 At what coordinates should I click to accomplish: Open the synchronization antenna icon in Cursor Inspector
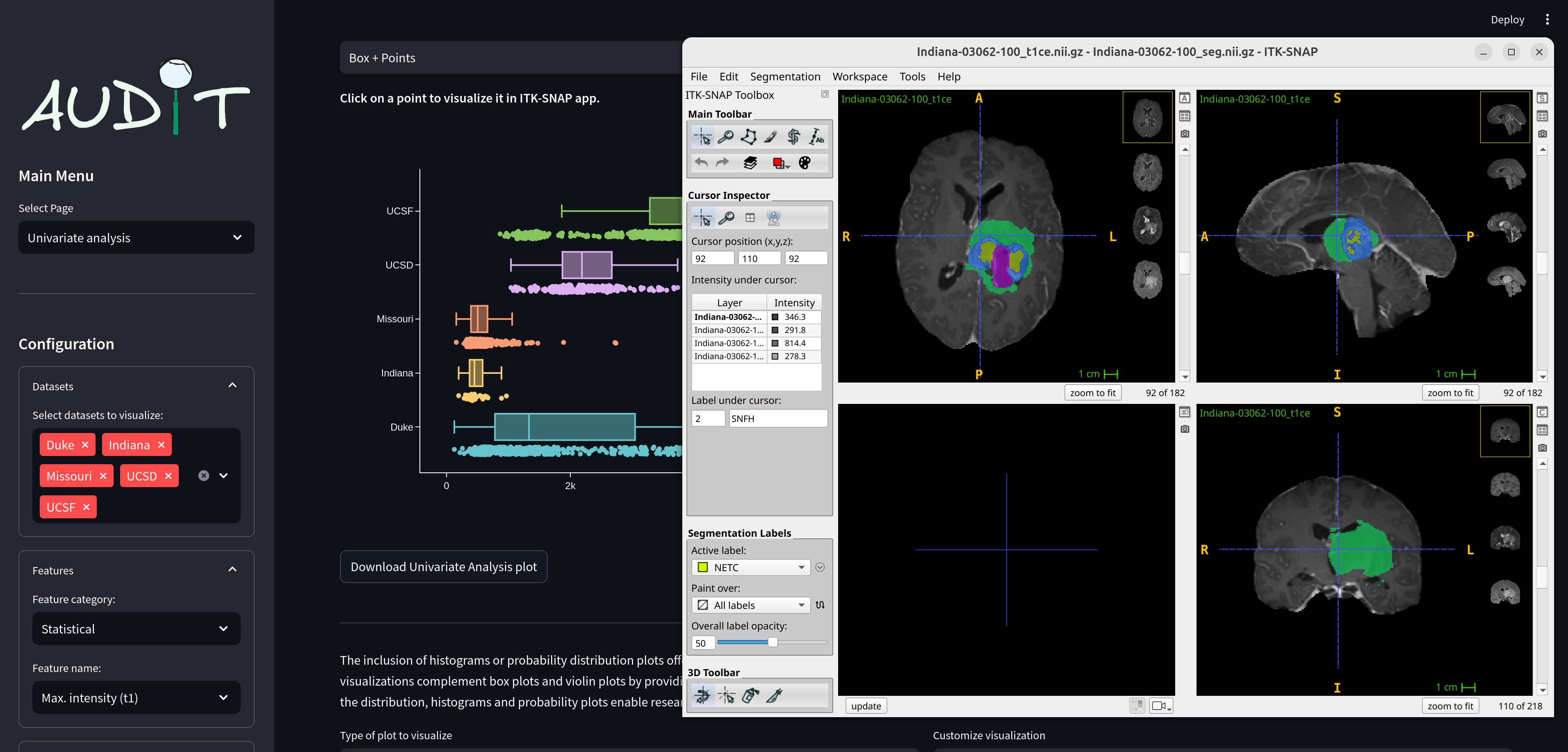(x=773, y=217)
